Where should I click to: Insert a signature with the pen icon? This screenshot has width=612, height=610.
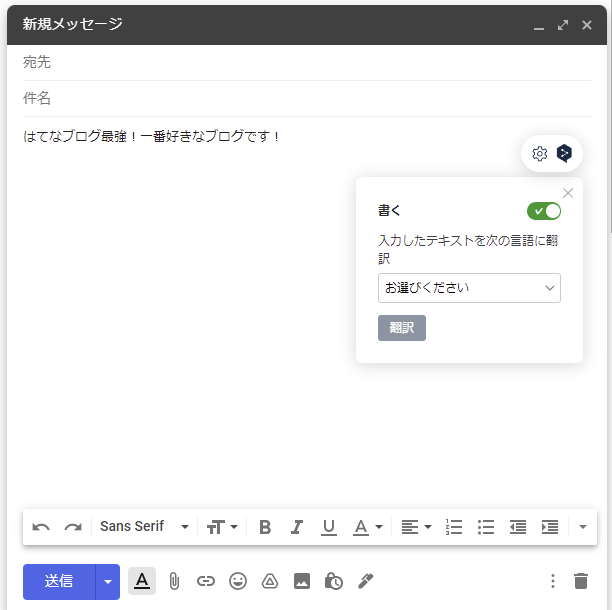366,582
